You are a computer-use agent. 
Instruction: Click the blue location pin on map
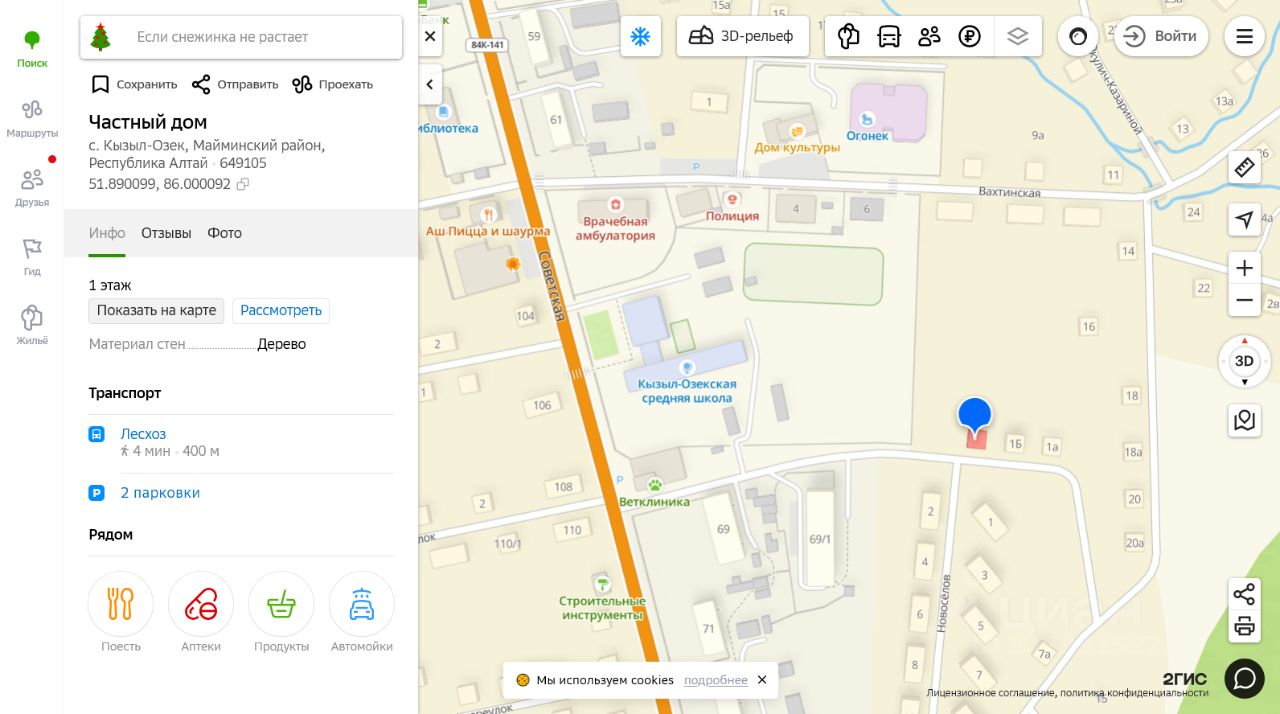coord(975,416)
